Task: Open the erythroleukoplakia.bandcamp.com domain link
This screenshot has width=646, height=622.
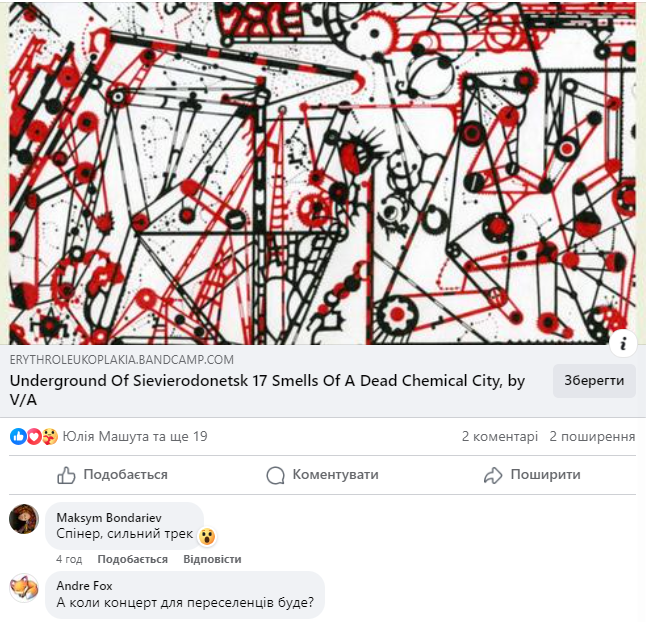Action: tap(122, 360)
